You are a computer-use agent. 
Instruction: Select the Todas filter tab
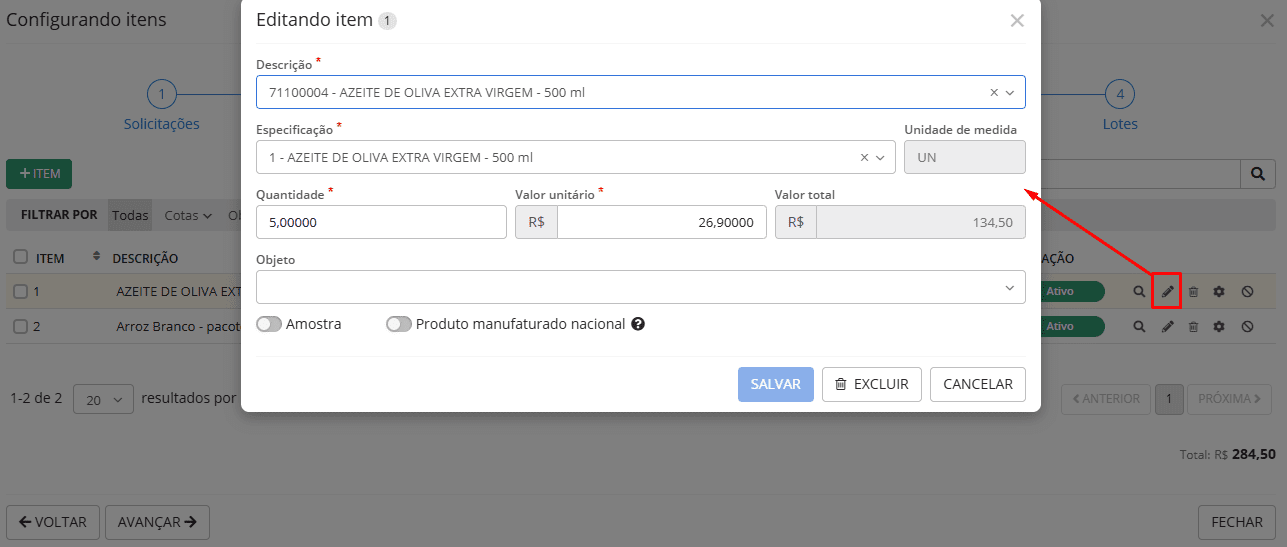pyautogui.click(x=130, y=215)
